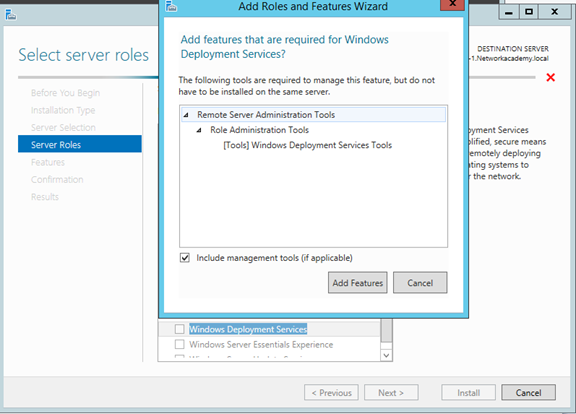Minimize the background wizard window
This screenshot has width=576, height=414.
coord(509,12)
